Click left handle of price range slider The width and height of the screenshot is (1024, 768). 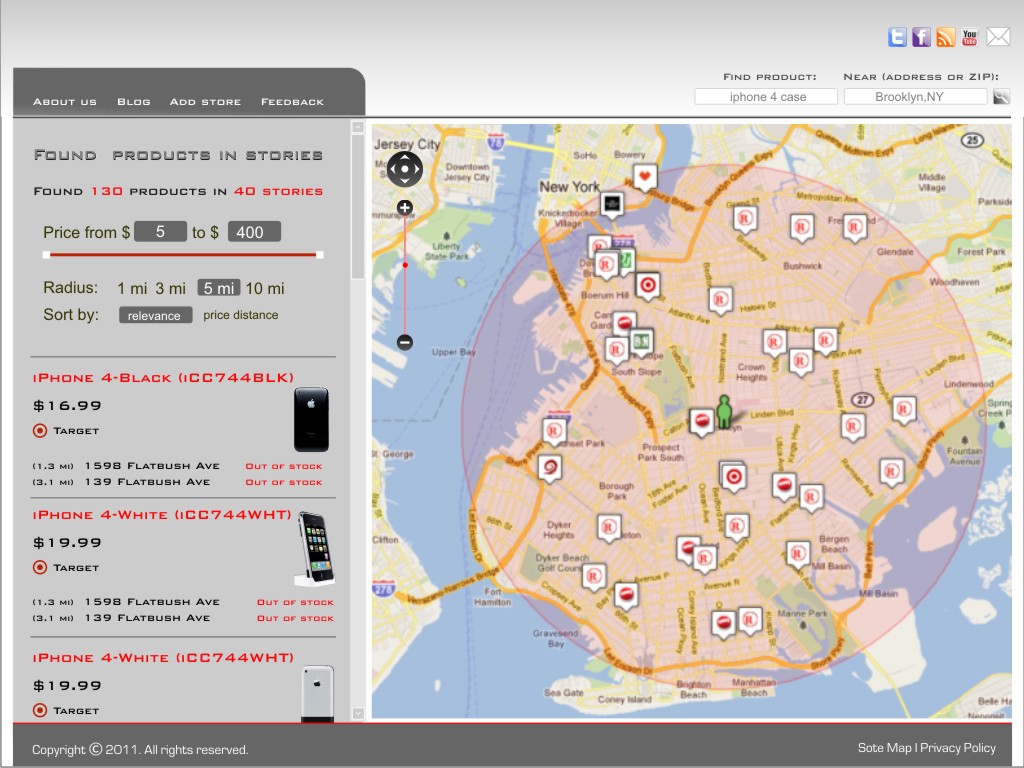[x=46, y=255]
